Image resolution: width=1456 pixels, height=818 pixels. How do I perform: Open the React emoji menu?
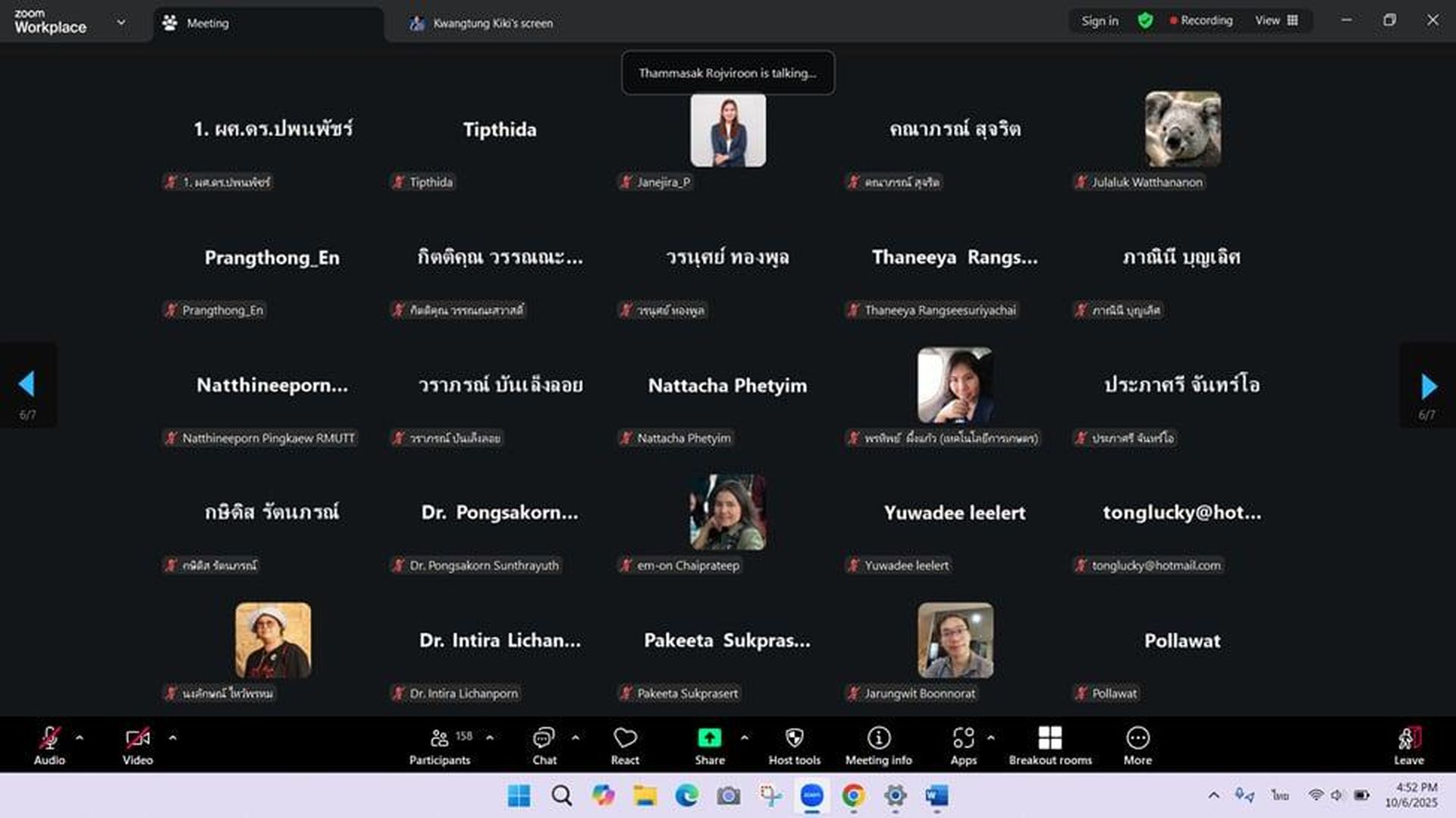(x=625, y=745)
